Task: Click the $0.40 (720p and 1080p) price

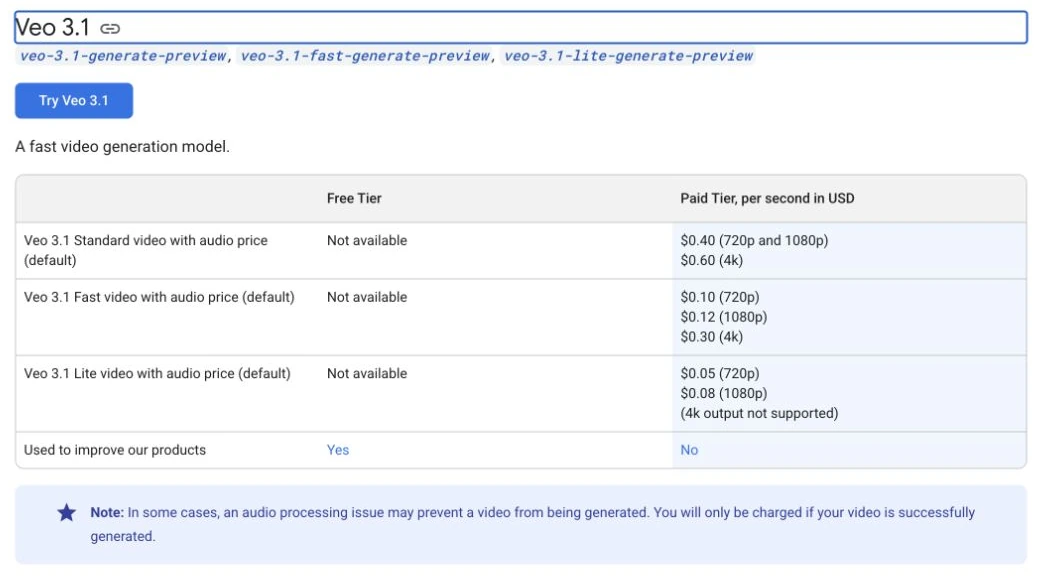Action: 754,241
